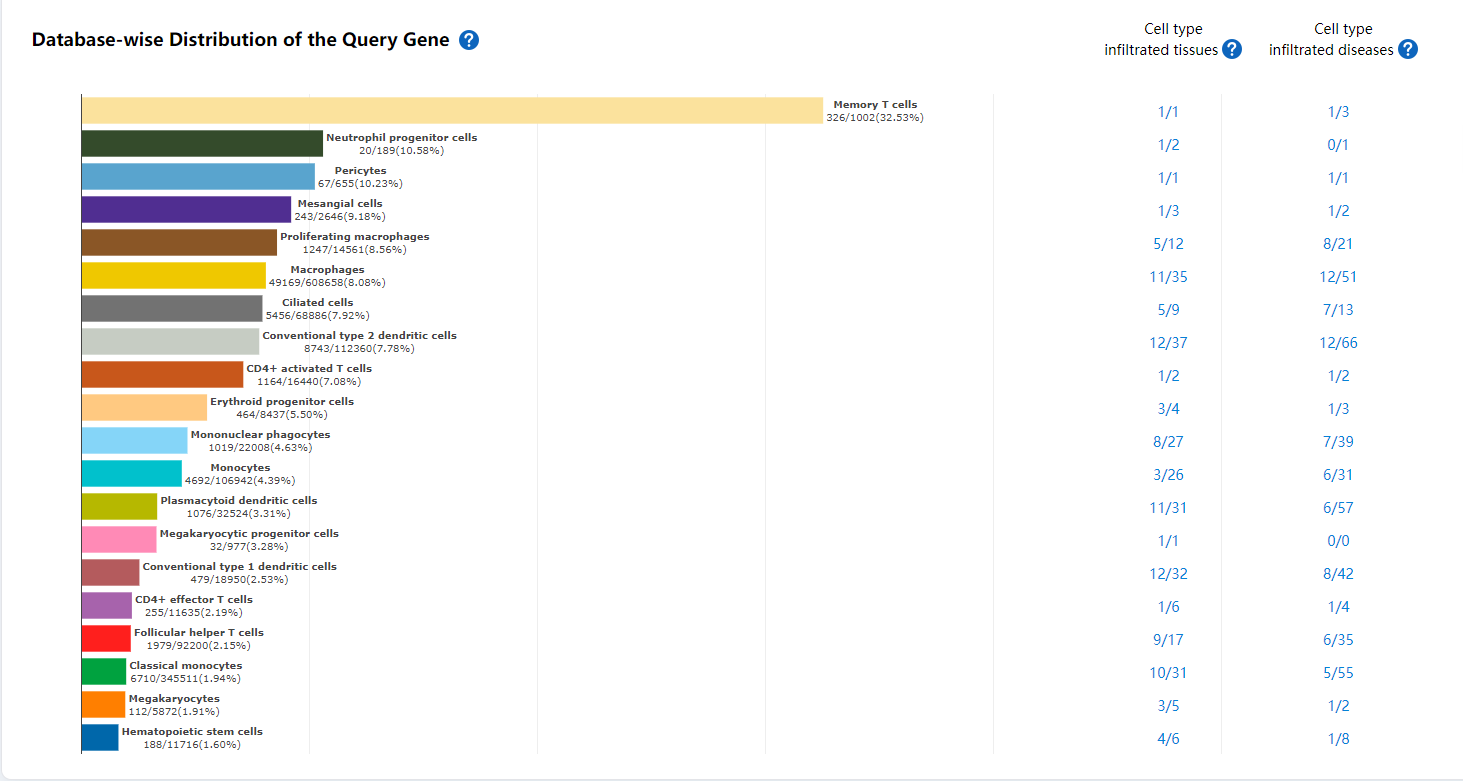Click the blue Pericytes bar
Screen dimensions: 1463x781
pos(198,177)
